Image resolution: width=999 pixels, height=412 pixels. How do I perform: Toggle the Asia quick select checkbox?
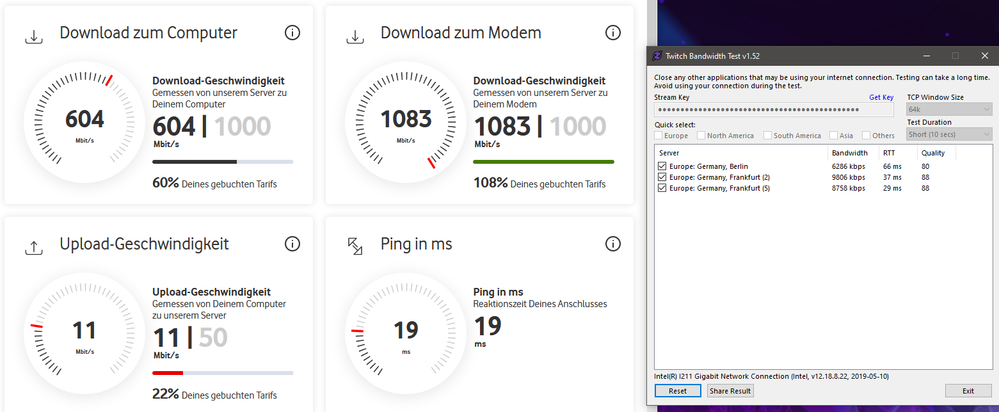click(x=833, y=136)
